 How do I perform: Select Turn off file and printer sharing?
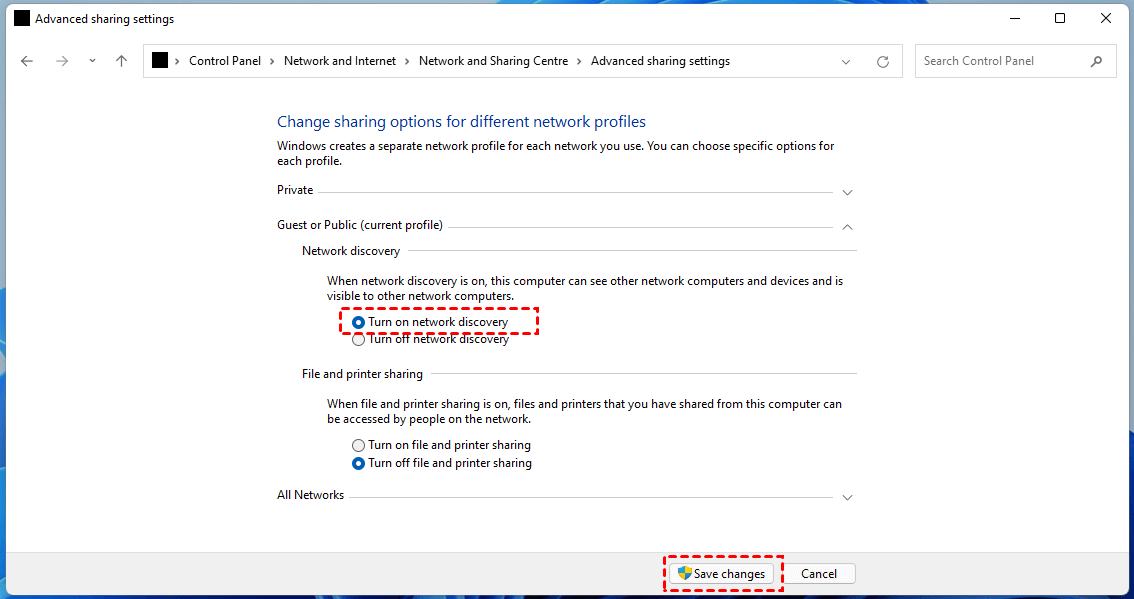coord(359,463)
